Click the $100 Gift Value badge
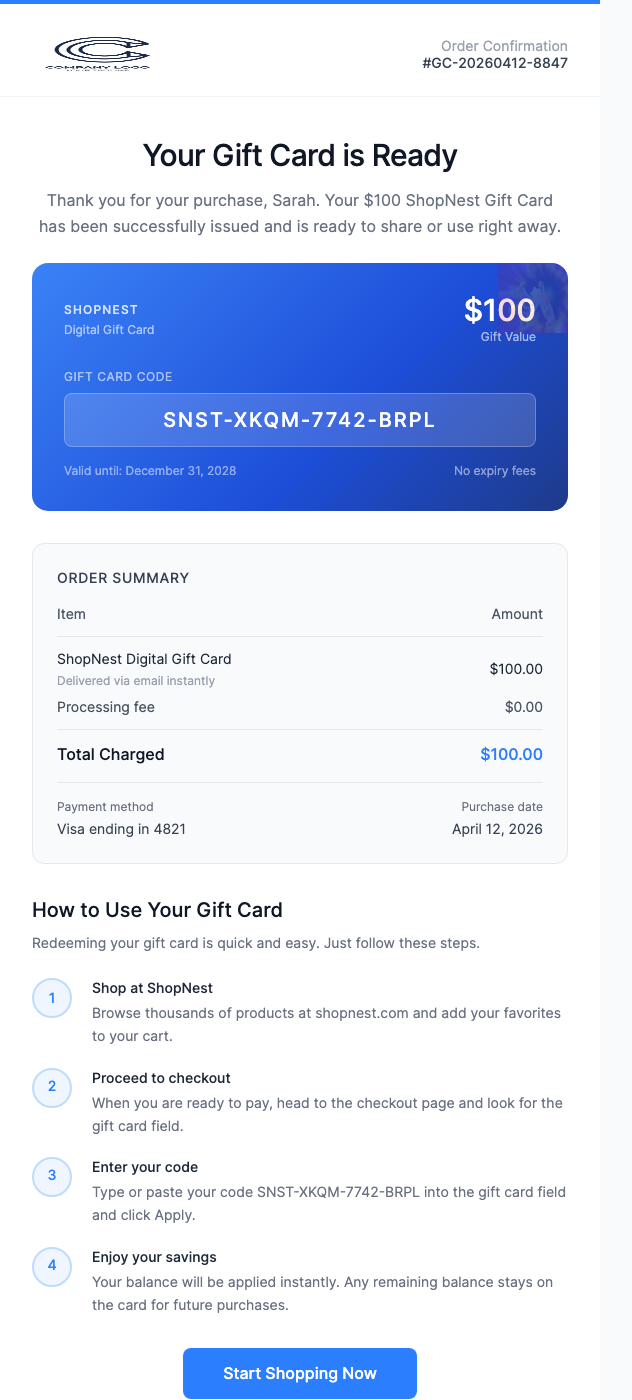This screenshot has height=1400, width=632. tap(499, 318)
